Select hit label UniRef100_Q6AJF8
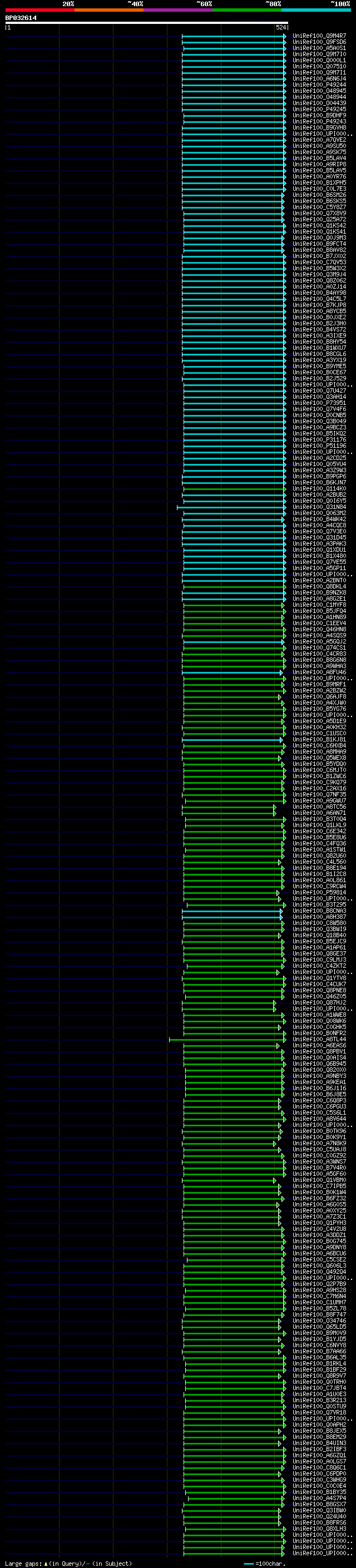This screenshot has width=356, height=1568. tap(319, 697)
